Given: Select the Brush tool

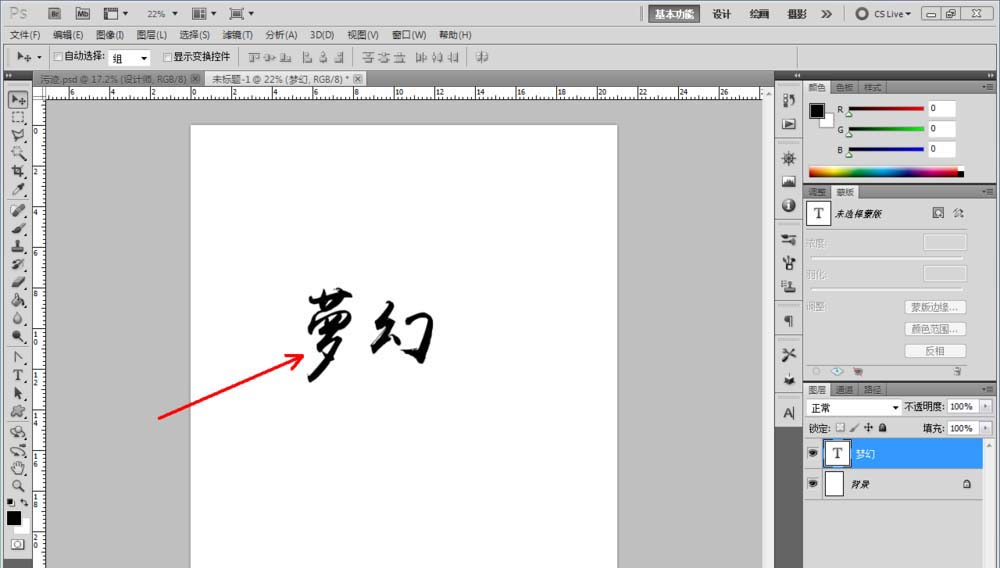Looking at the screenshot, I should (x=18, y=228).
